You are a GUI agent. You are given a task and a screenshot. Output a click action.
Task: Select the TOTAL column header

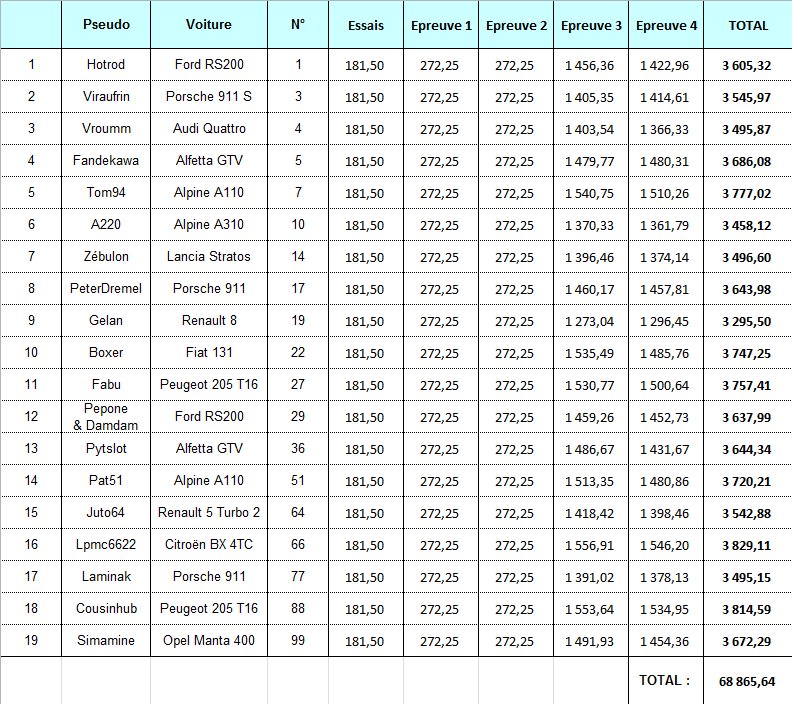coord(746,24)
